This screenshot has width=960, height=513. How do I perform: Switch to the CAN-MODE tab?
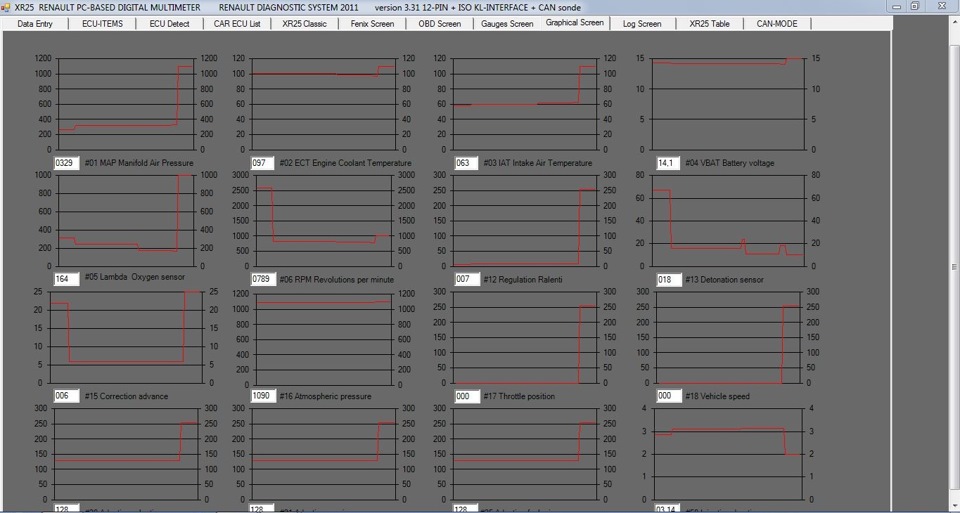(x=777, y=24)
